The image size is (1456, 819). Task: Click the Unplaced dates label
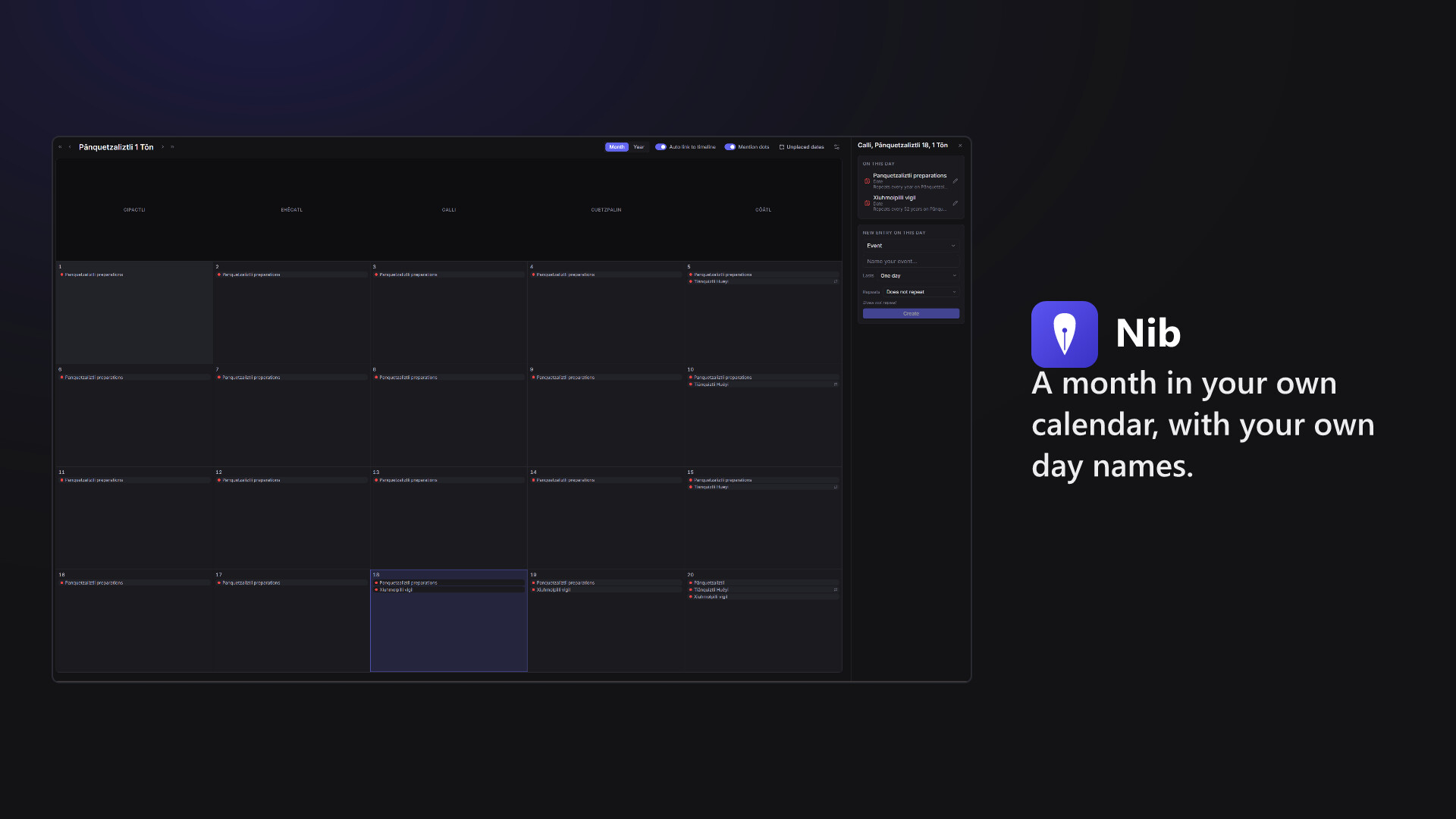pyautogui.click(x=805, y=147)
